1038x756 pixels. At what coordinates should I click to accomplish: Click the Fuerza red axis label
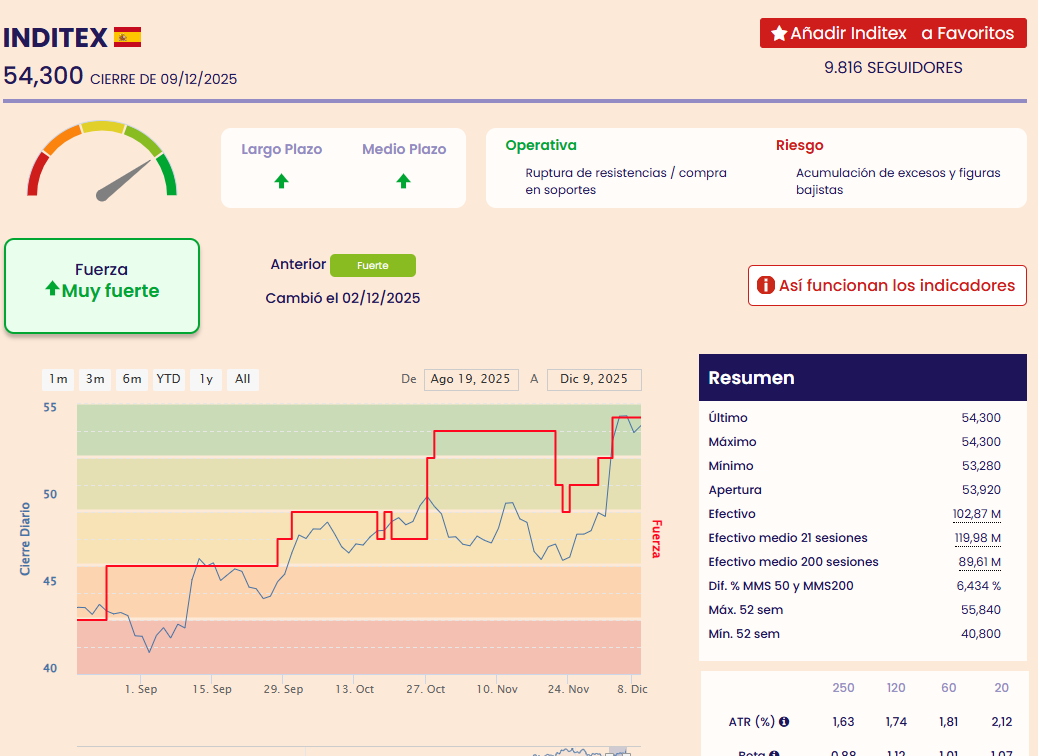pyautogui.click(x=657, y=539)
